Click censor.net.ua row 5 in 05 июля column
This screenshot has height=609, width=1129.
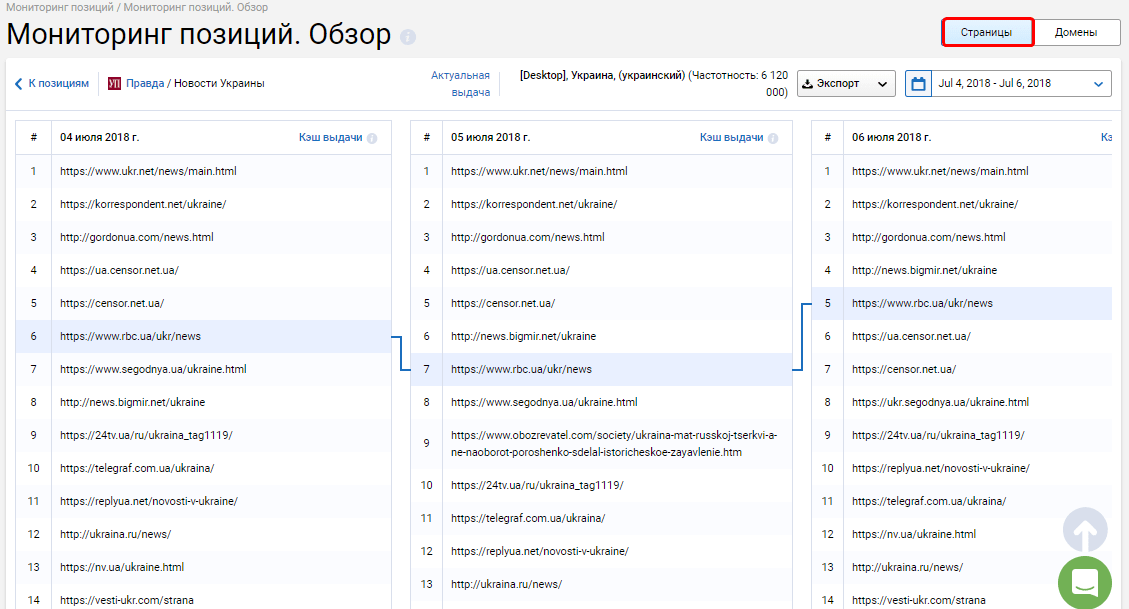coord(503,304)
